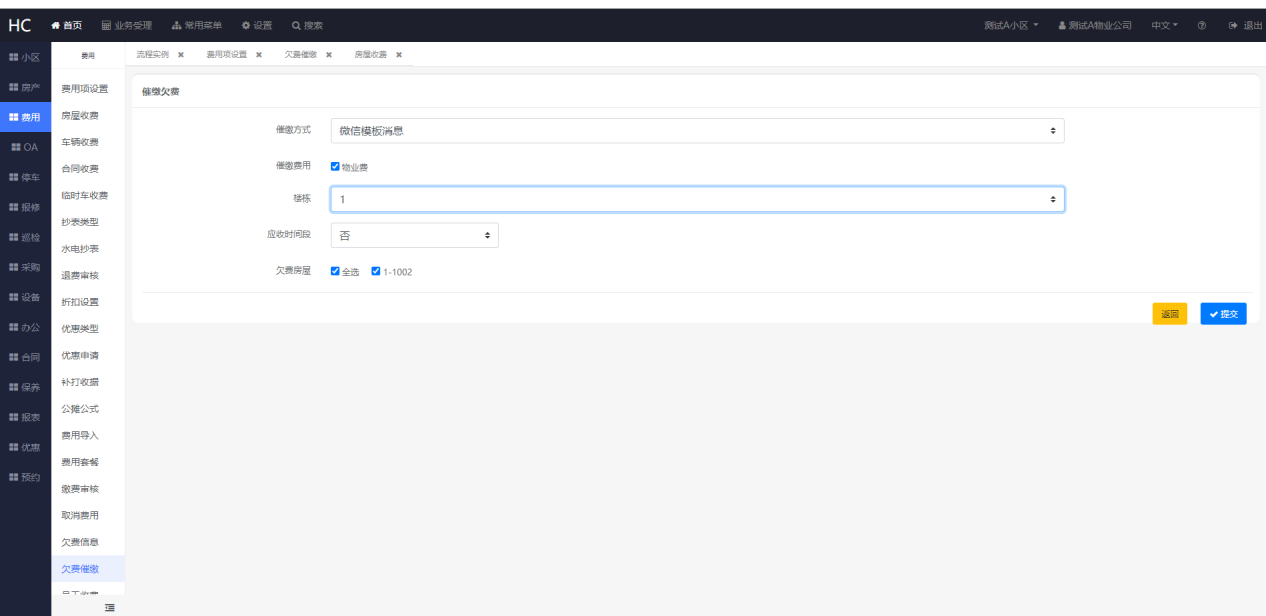The height and width of the screenshot is (616, 1266).
Task: Click the yellow 返回 button
Action: coord(1169,314)
